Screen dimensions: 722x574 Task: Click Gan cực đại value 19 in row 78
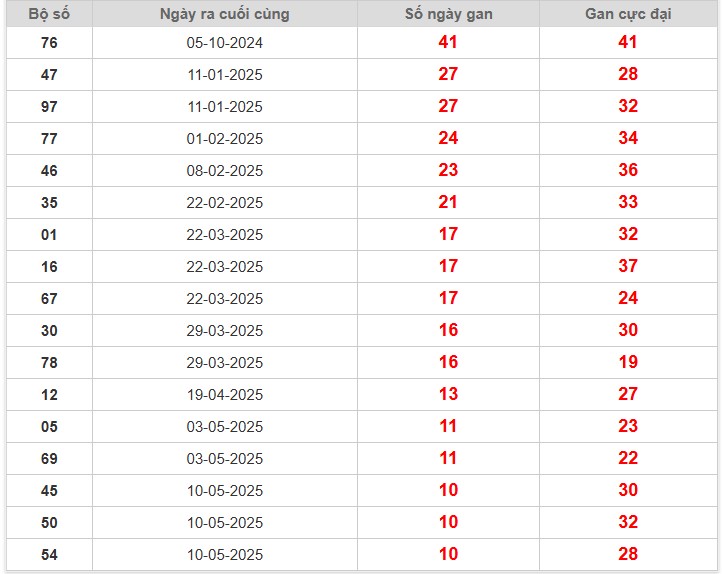(627, 362)
